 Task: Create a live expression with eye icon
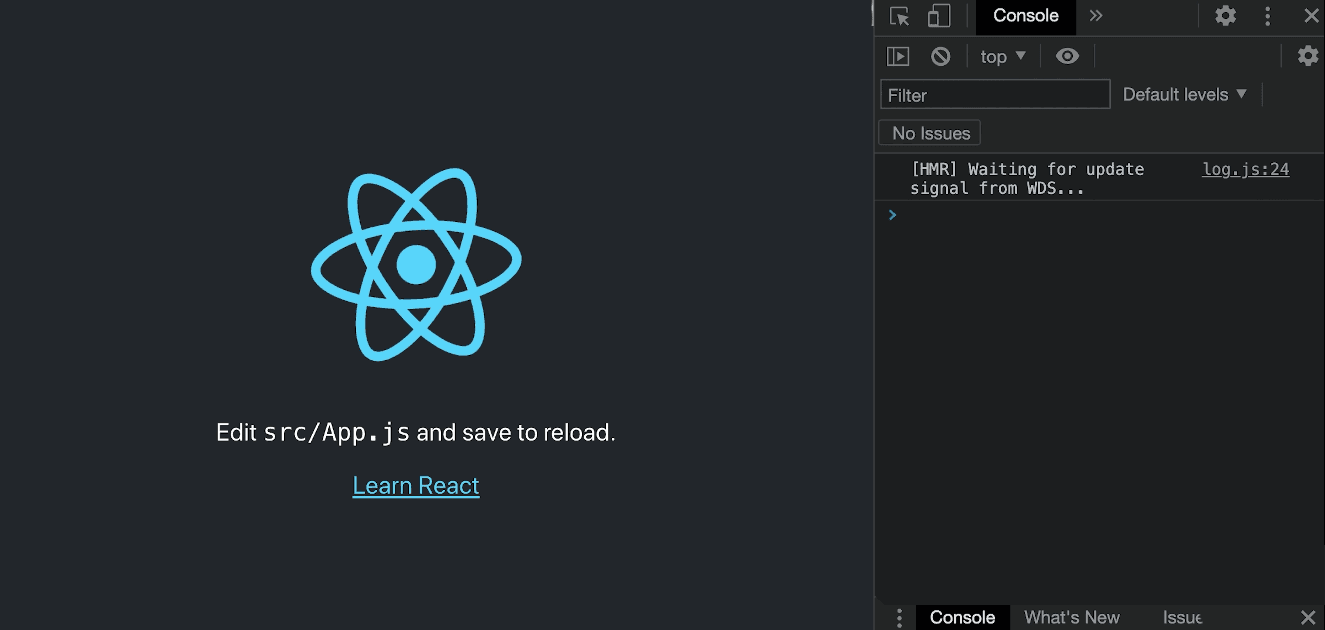pos(1067,56)
